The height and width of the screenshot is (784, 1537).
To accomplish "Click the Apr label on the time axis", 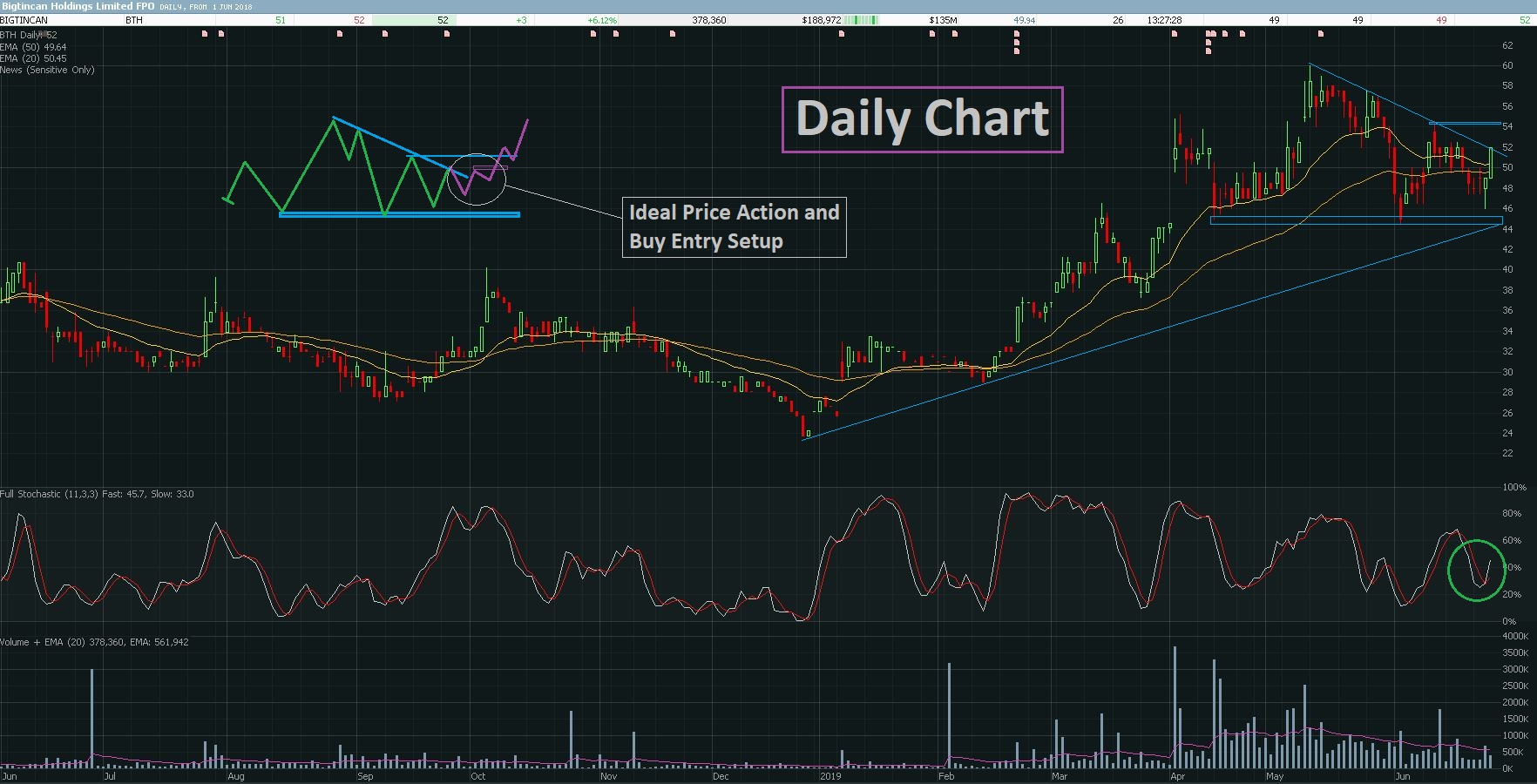I will [x=1177, y=775].
